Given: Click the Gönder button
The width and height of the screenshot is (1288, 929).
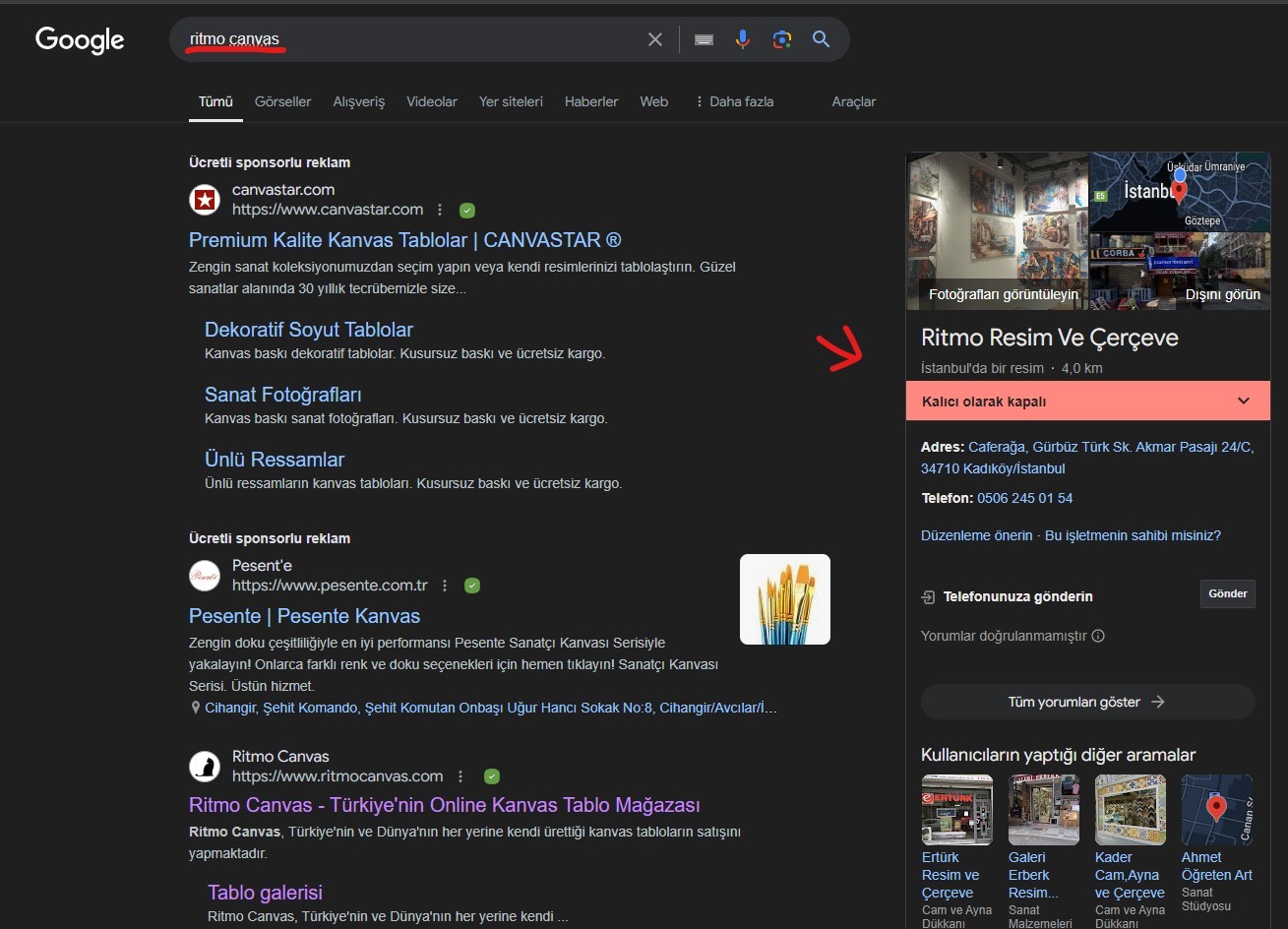Looking at the screenshot, I should [1228, 593].
